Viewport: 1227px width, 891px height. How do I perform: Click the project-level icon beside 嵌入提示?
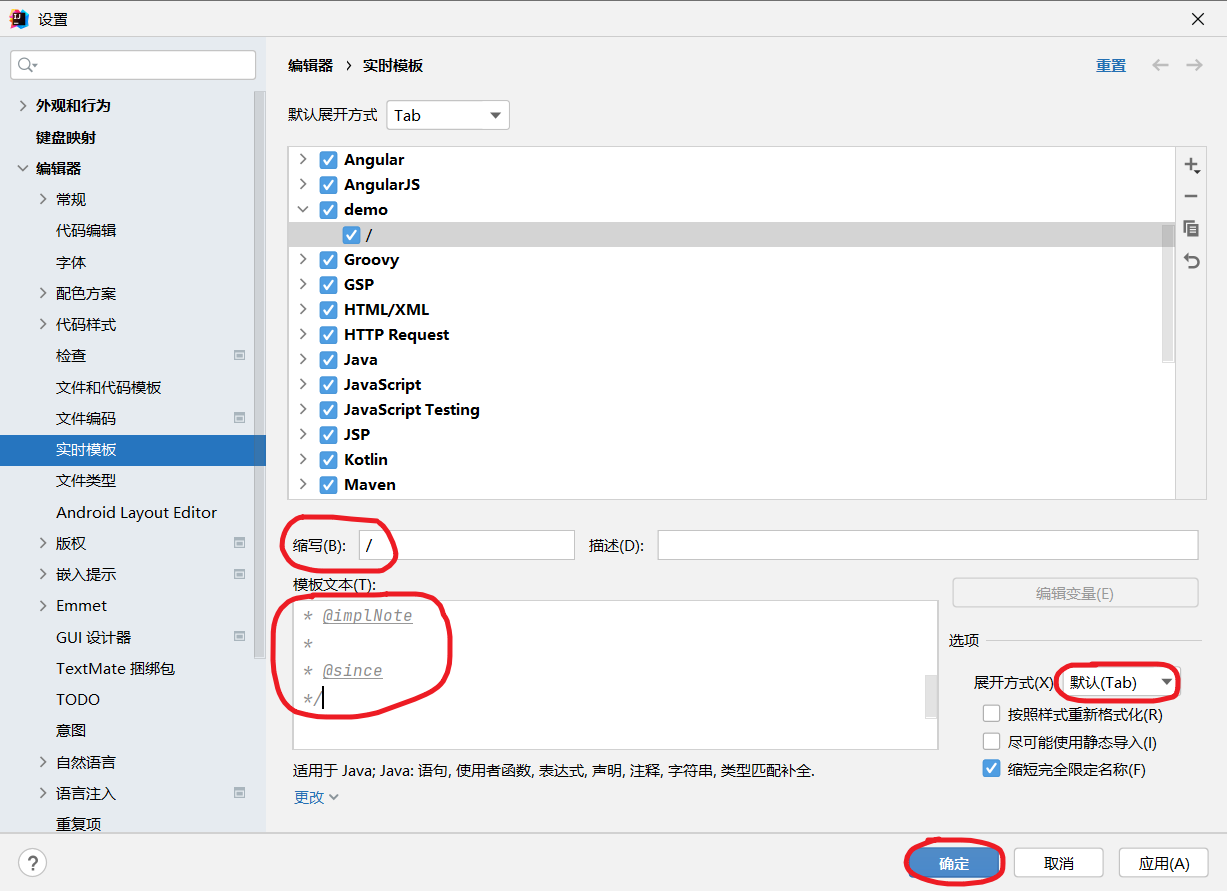[239, 574]
